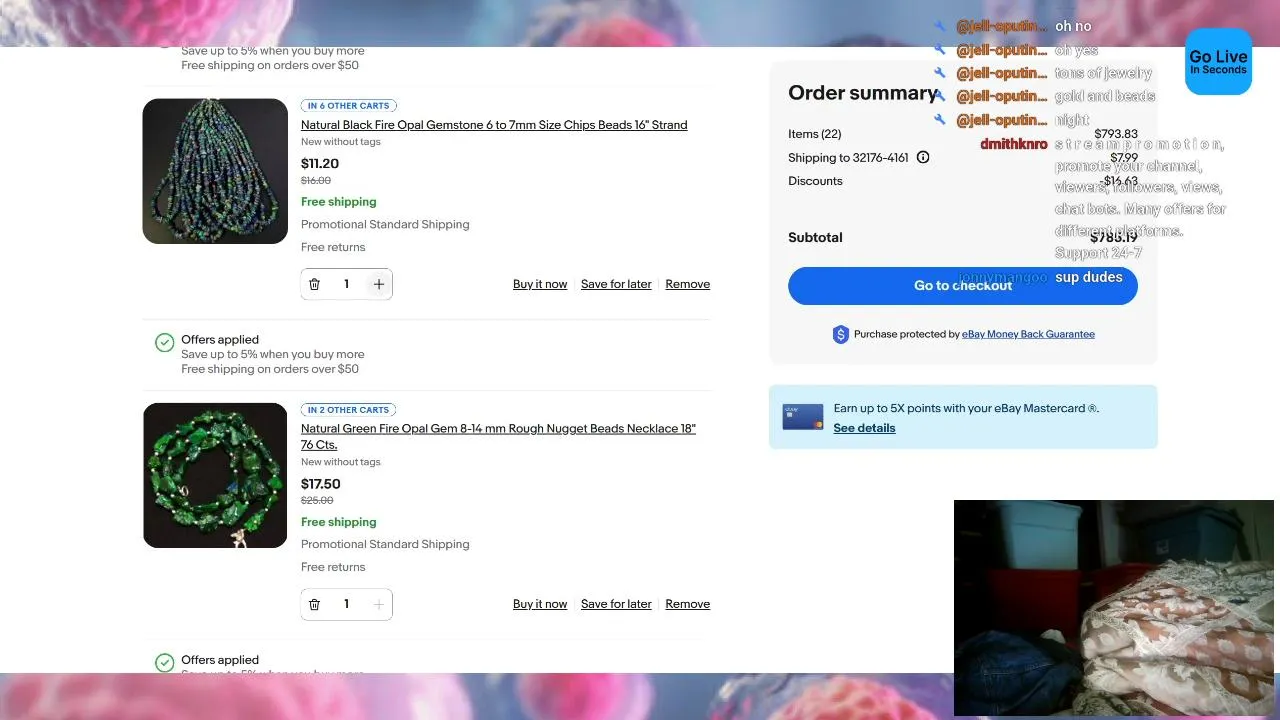This screenshot has width=1280, height=720.
Task: Click quantity field of Black Fire Opal item
Action: pyautogui.click(x=346, y=284)
